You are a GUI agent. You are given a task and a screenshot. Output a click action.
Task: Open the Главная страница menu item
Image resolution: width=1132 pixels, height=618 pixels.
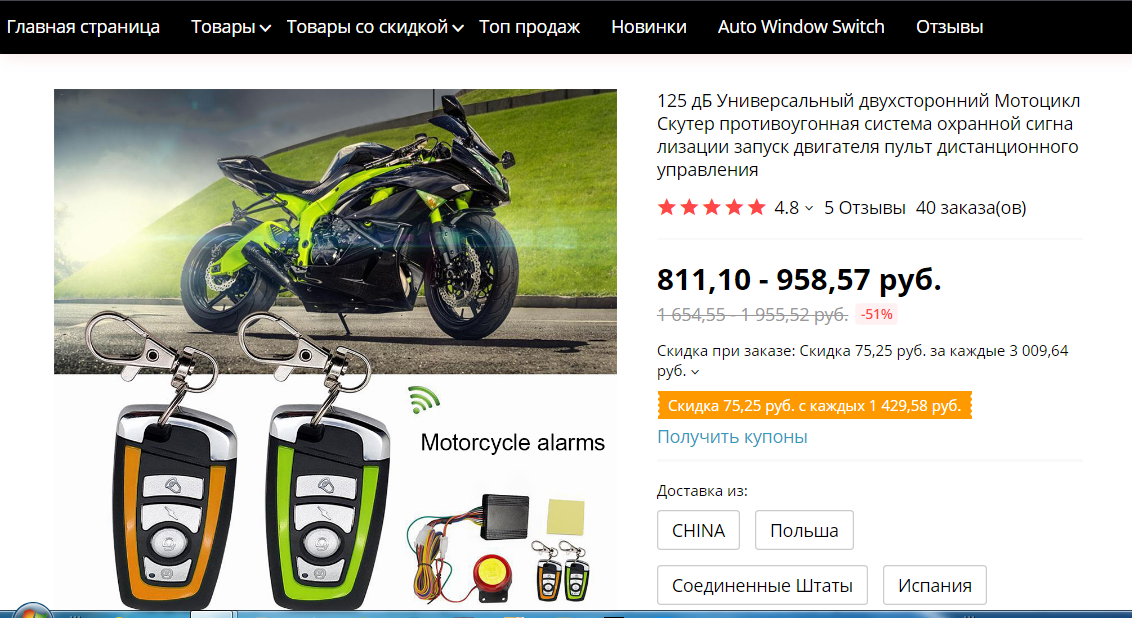pos(83,27)
